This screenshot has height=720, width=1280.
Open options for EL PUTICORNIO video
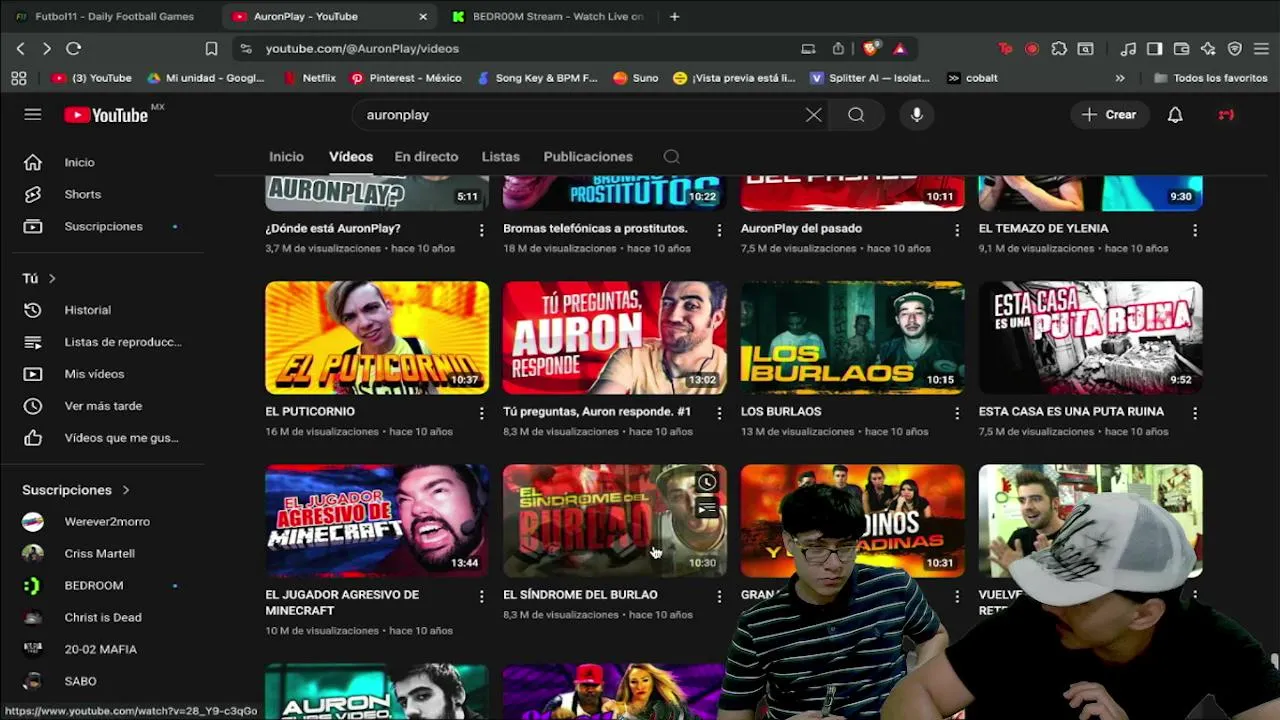click(x=481, y=413)
